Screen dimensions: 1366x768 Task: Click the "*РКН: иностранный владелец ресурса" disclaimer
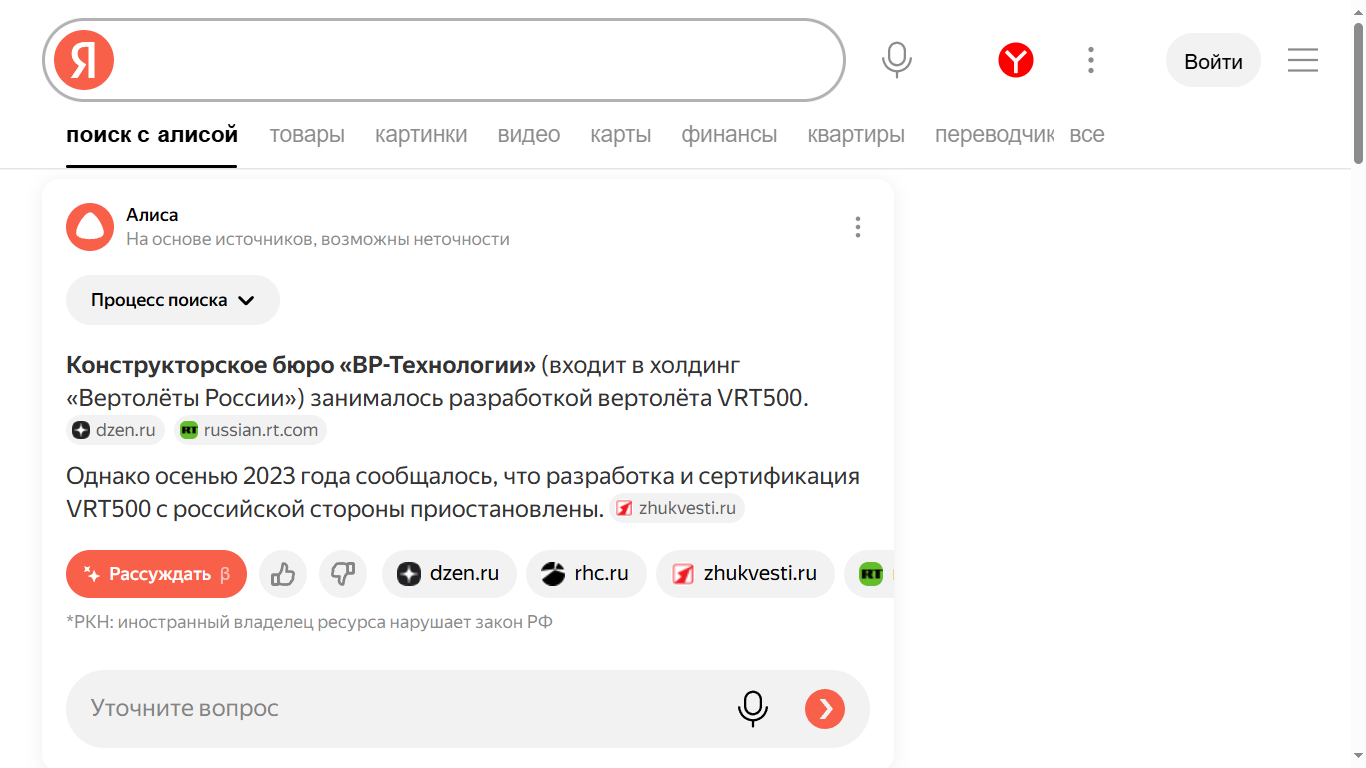[309, 622]
